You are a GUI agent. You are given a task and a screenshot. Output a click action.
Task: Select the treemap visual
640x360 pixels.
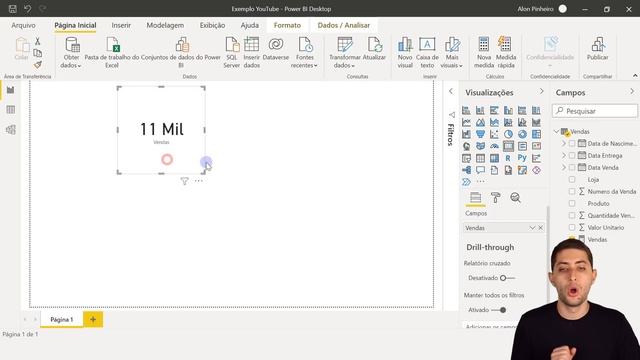536,134
